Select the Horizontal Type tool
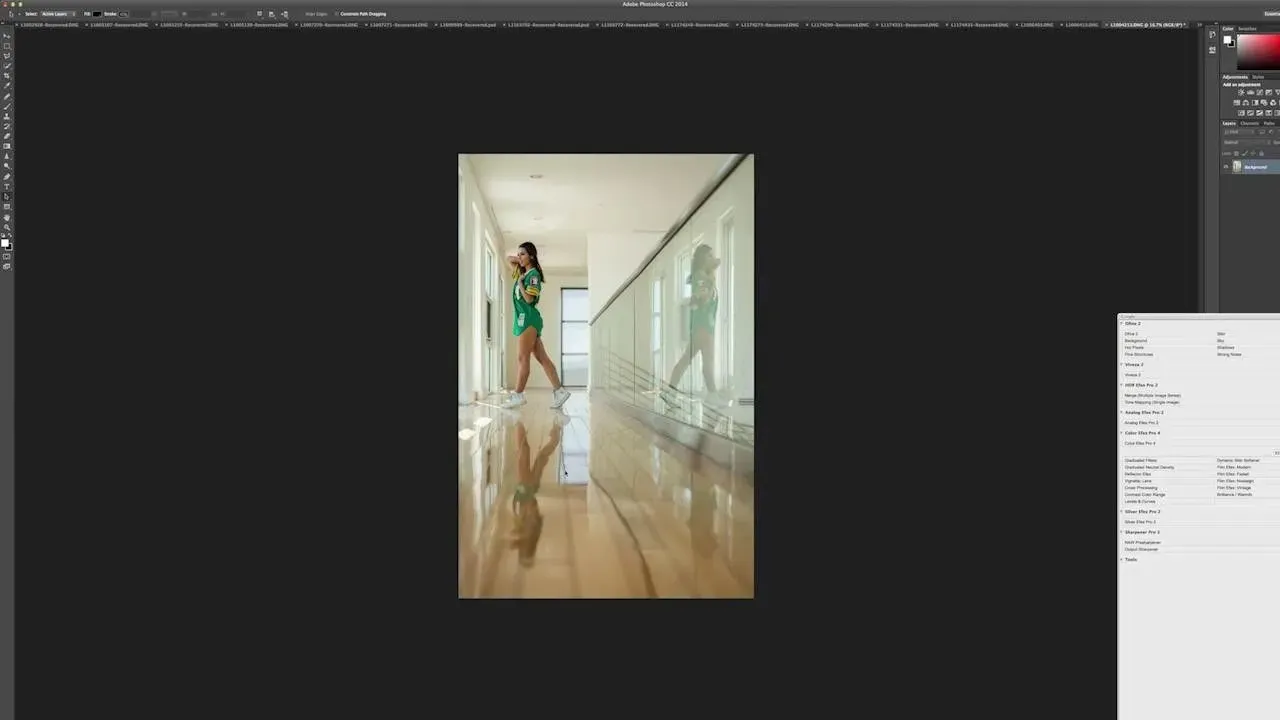The image size is (1280, 720). coord(7,186)
